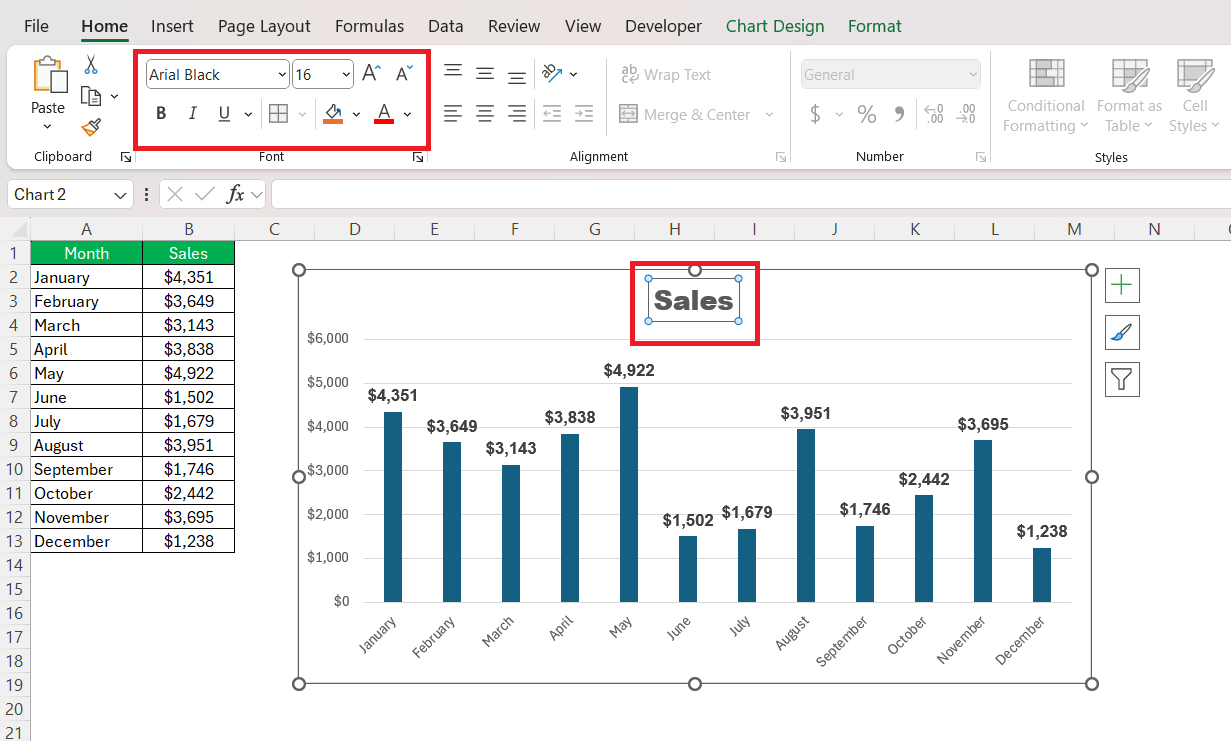The height and width of the screenshot is (741, 1231).
Task: Toggle Bold formatting
Action: point(161,114)
